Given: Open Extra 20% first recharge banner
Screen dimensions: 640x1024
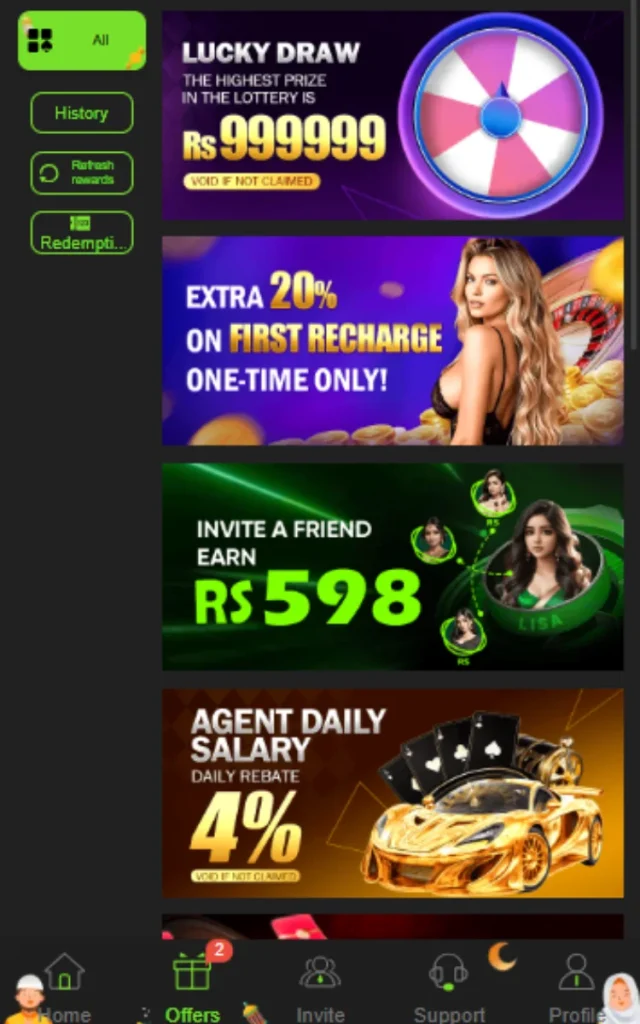Looking at the screenshot, I should tap(392, 341).
